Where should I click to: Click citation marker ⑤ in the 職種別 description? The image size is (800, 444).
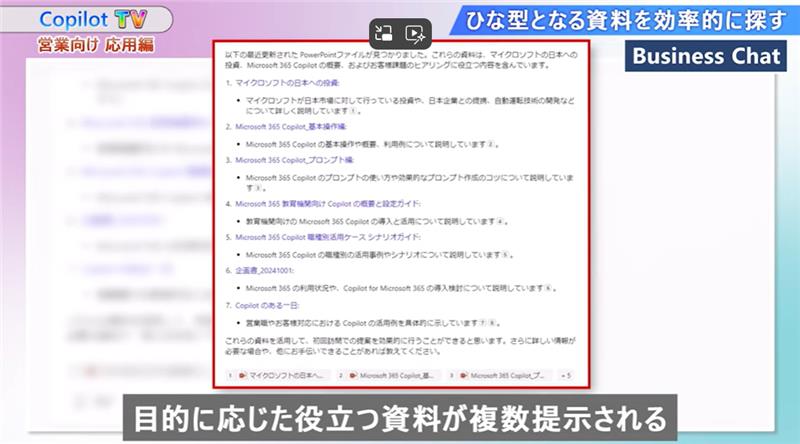click(505, 255)
